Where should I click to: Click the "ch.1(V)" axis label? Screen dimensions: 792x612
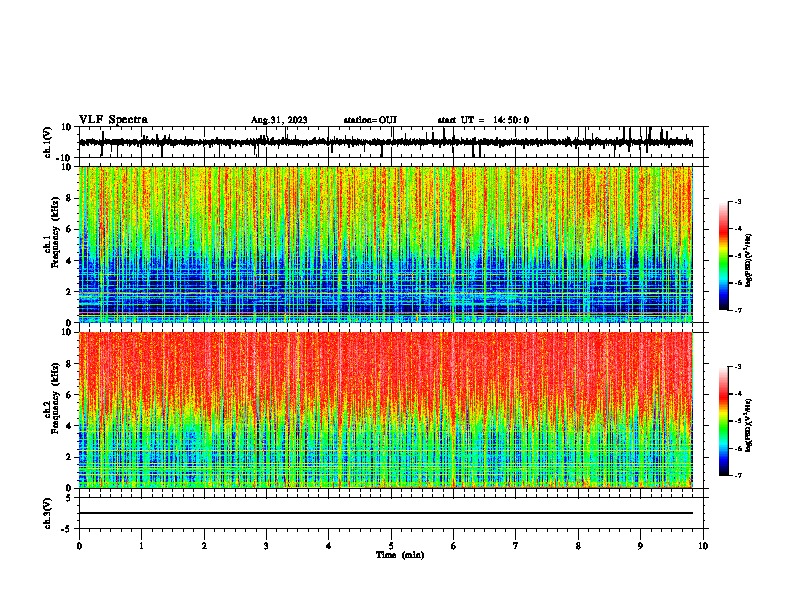coord(48,143)
